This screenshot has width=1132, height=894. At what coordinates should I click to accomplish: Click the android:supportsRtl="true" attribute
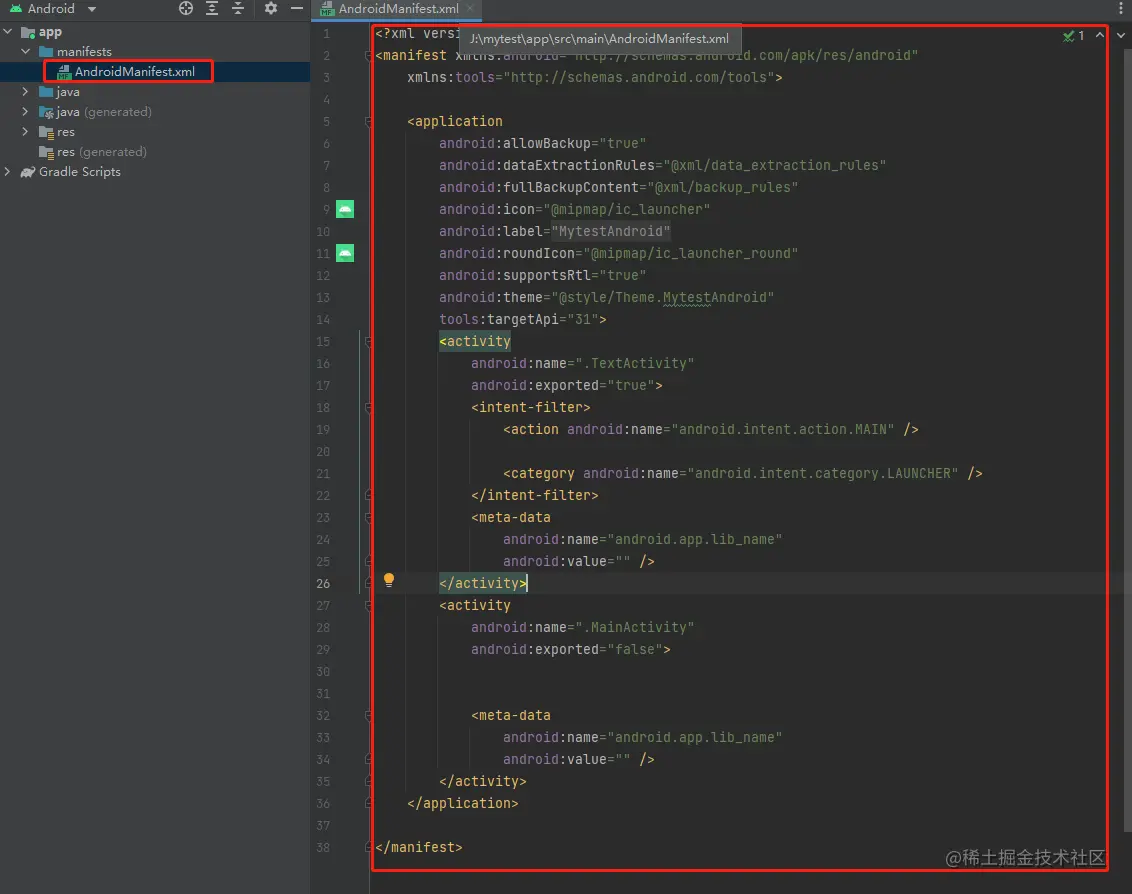point(543,275)
